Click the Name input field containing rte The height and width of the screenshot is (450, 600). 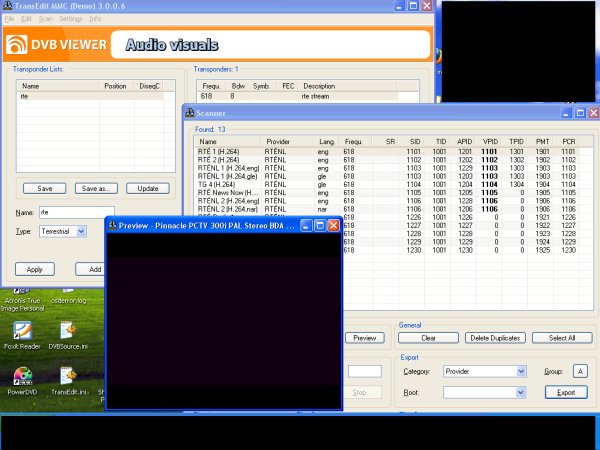(77, 212)
